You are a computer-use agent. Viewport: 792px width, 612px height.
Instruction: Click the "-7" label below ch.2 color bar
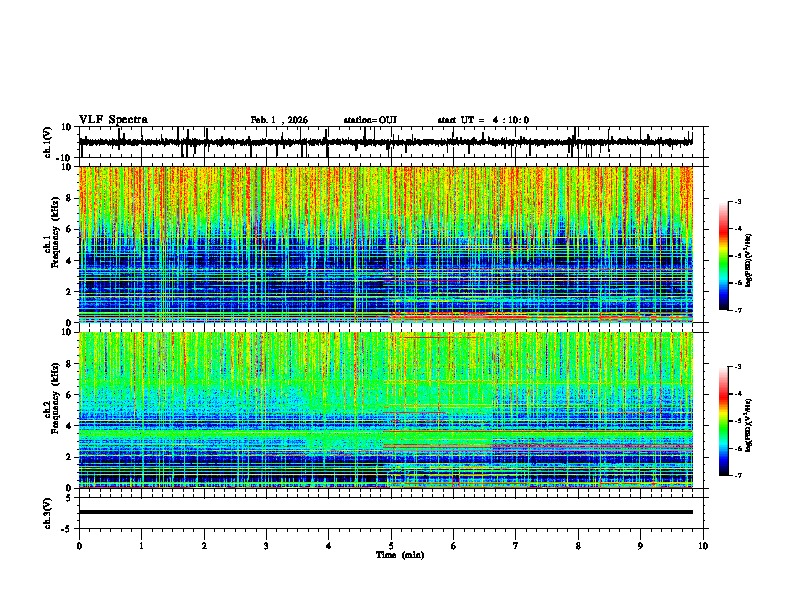pos(737,476)
